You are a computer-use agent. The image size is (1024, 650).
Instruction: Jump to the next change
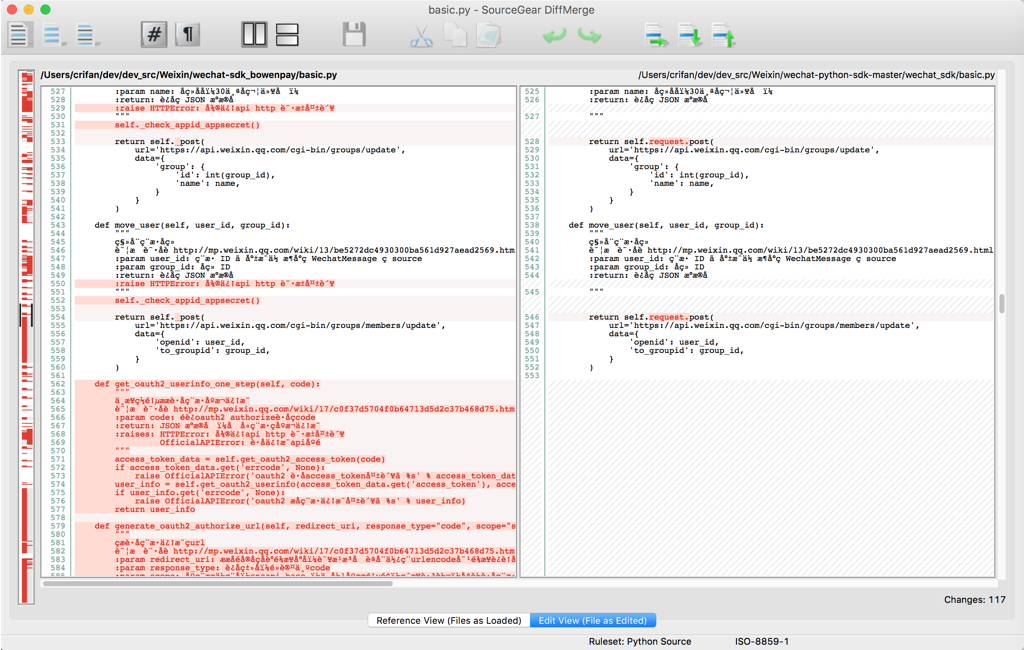pos(690,36)
